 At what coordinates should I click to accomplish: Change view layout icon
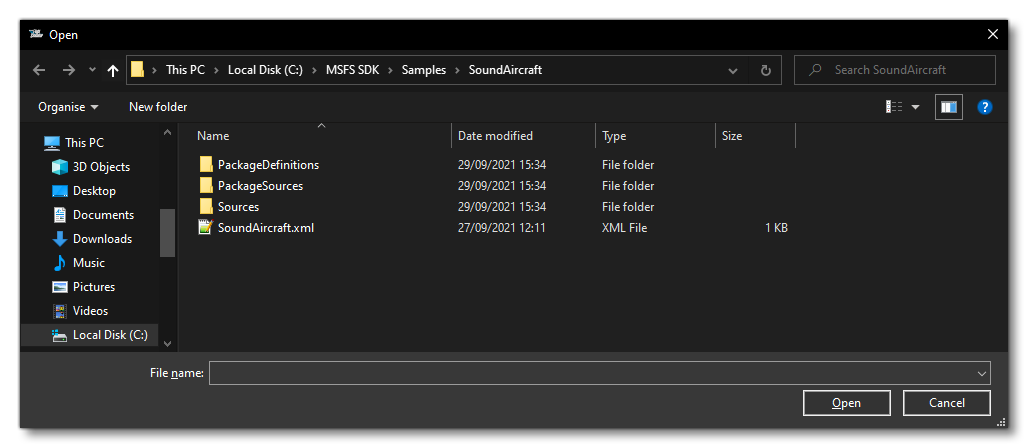894,107
